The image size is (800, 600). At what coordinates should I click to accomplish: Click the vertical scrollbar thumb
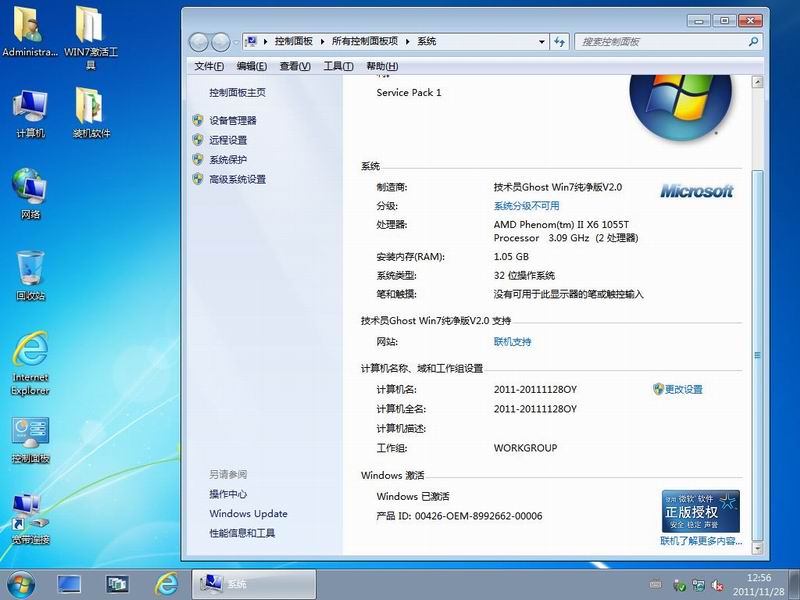pos(758,355)
